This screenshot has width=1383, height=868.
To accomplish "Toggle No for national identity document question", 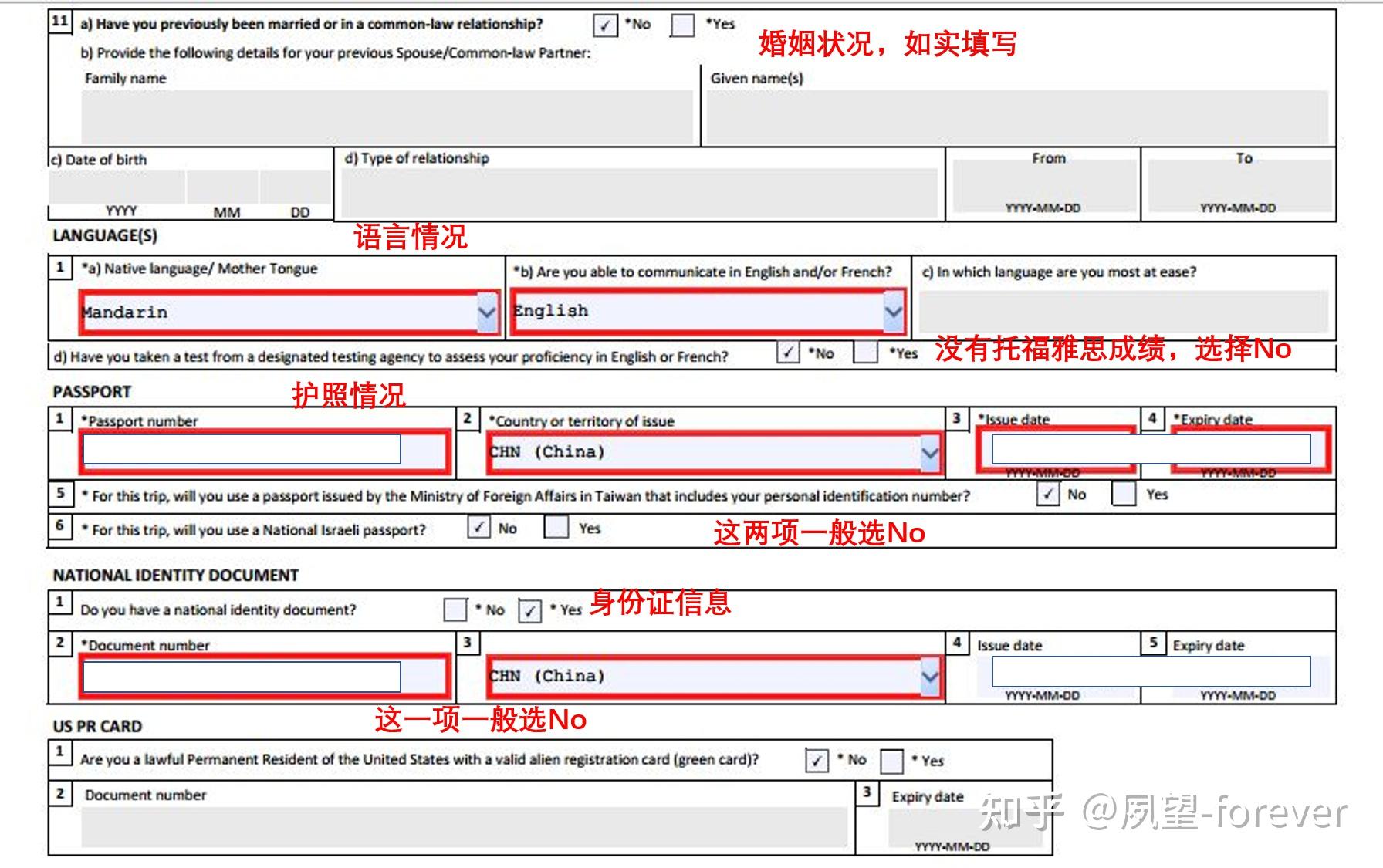I will 457,610.
